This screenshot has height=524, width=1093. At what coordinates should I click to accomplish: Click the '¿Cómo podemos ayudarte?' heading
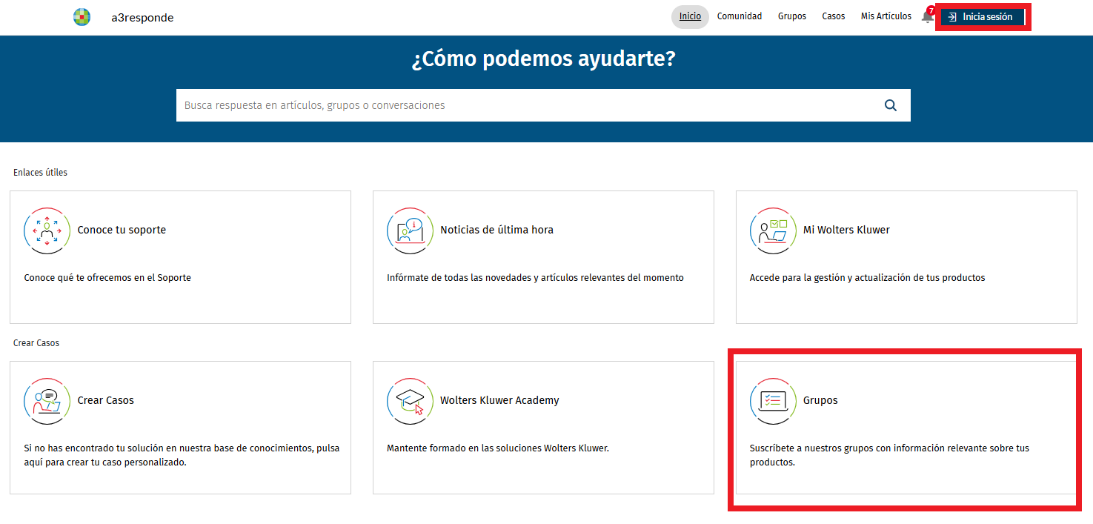pyautogui.click(x=543, y=60)
